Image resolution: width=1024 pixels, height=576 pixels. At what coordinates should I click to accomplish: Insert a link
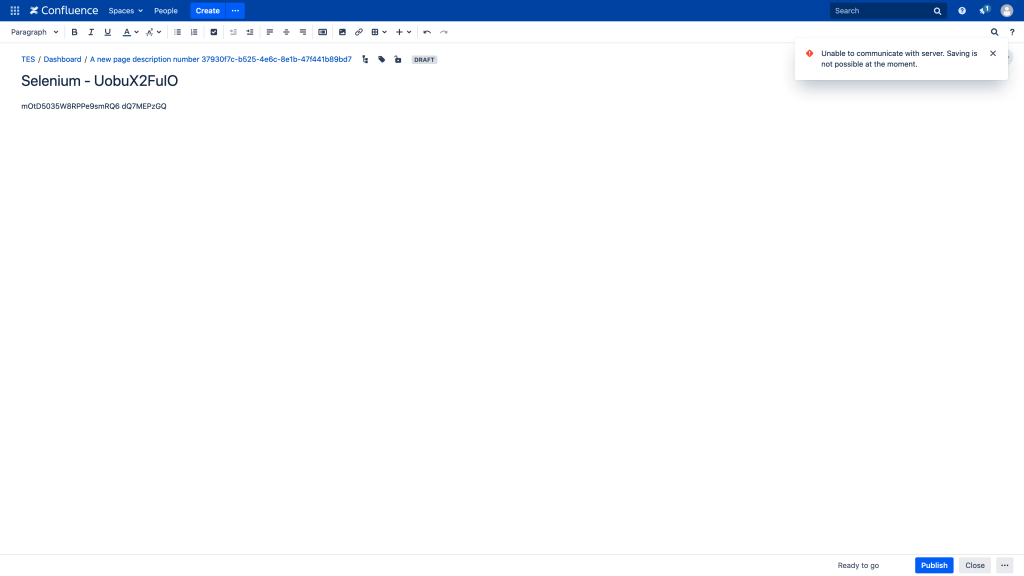[359, 32]
